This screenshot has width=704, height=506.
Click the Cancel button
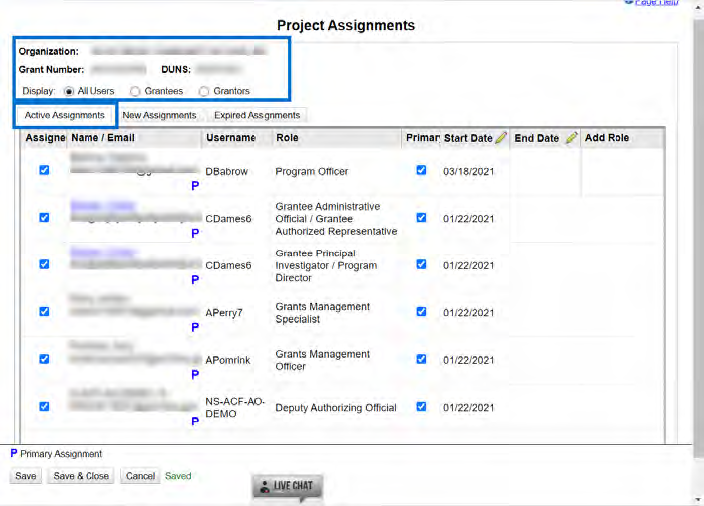[x=140, y=476]
